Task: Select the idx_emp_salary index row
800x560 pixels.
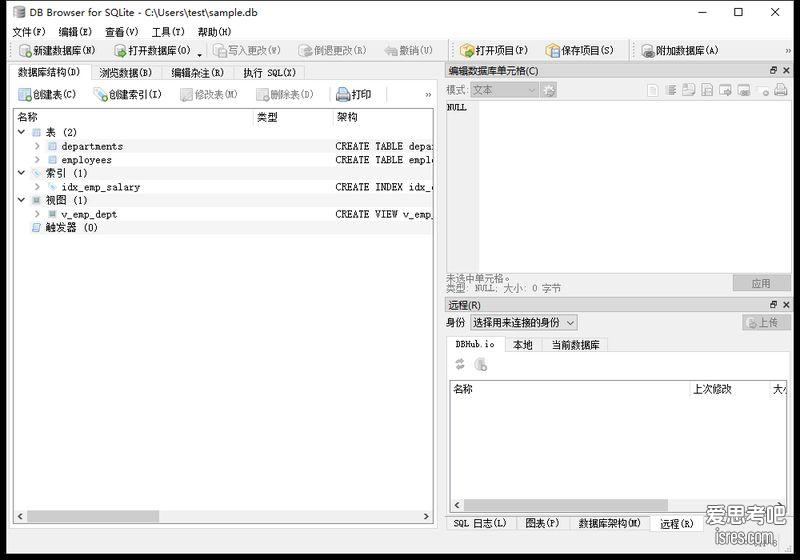Action: [x=223, y=187]
